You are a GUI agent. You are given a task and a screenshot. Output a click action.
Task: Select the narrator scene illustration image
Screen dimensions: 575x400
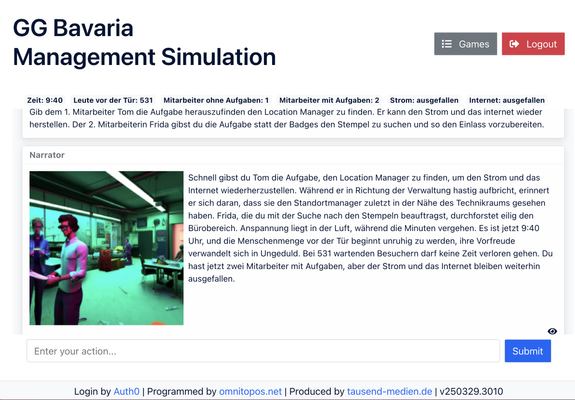point(106,248)
